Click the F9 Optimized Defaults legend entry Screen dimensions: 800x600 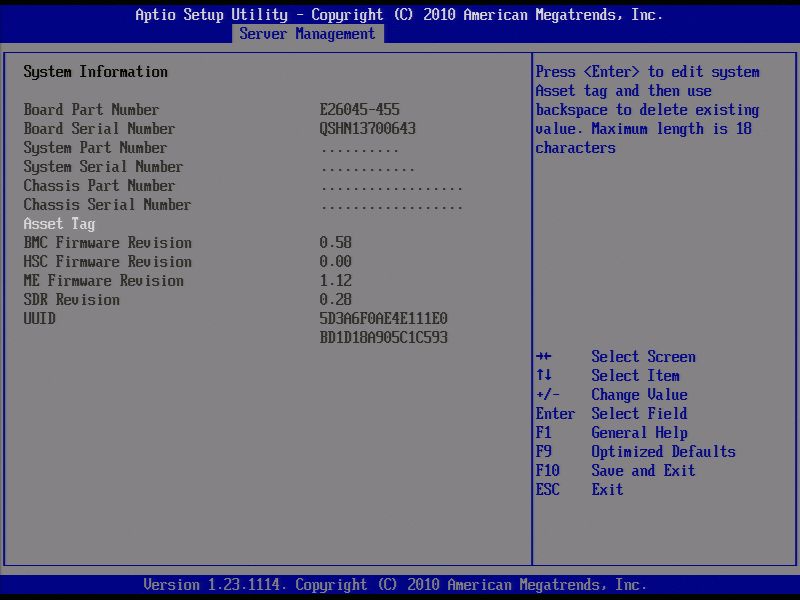[x=640, y=451]
